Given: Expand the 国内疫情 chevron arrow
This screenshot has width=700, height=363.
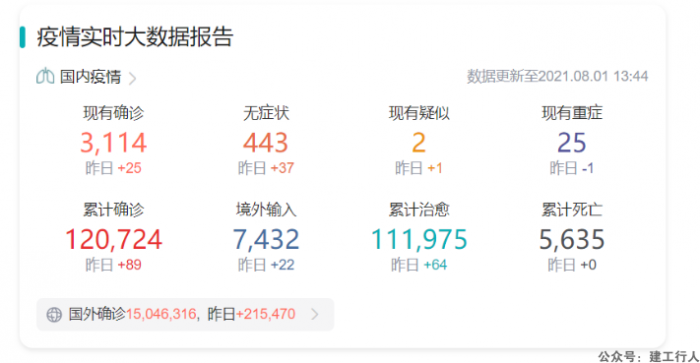Looking at the screenshot, I should point(132,78).
